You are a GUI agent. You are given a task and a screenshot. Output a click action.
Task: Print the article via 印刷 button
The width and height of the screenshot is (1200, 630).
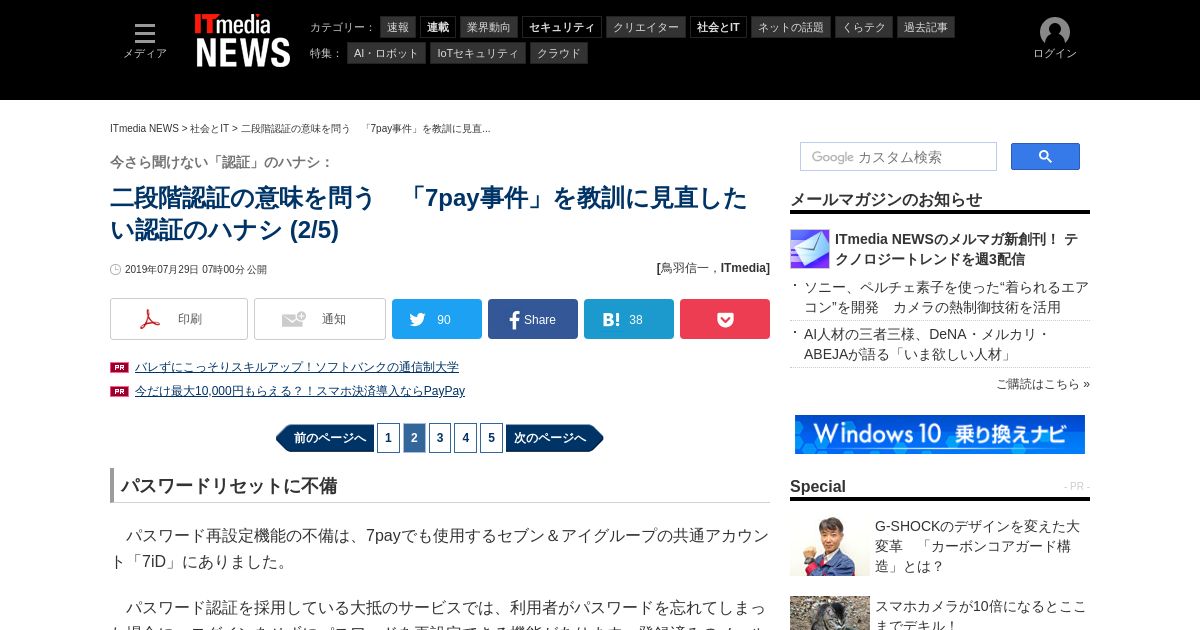pos(179,319)
